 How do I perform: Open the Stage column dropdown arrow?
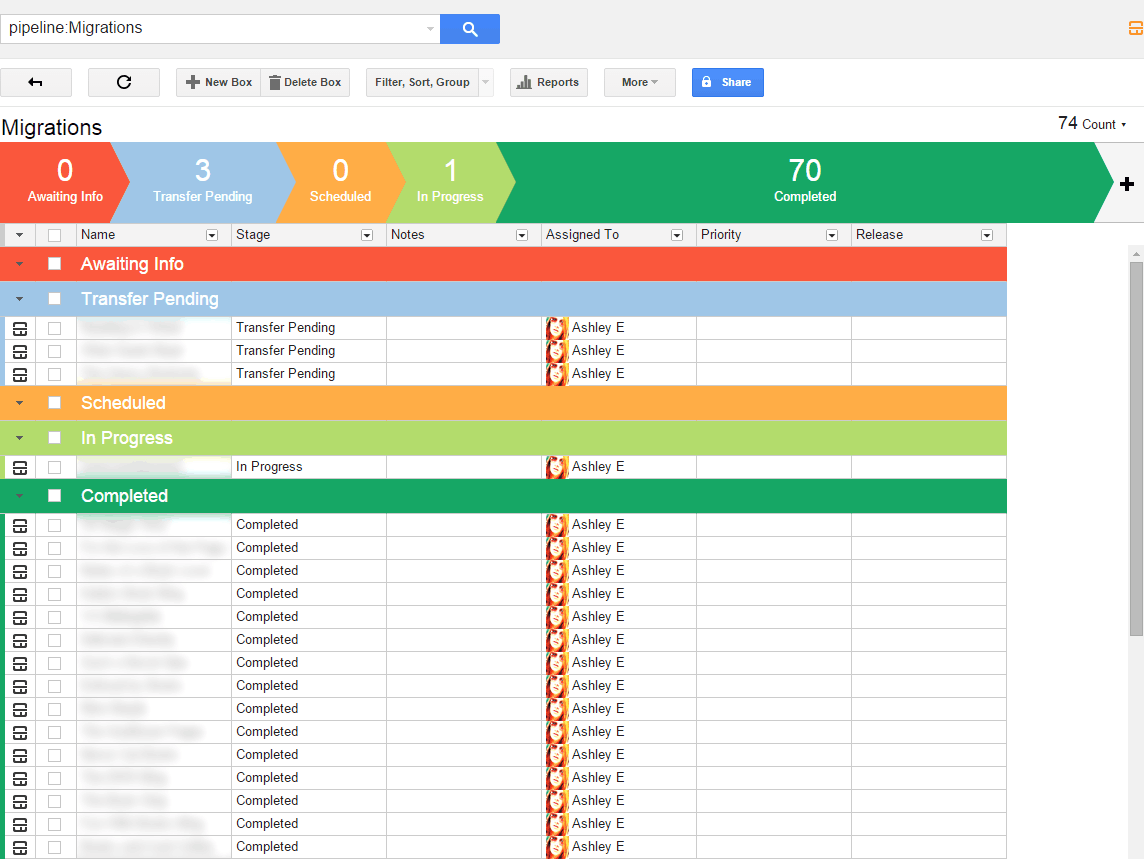click(x=367, y=235)
